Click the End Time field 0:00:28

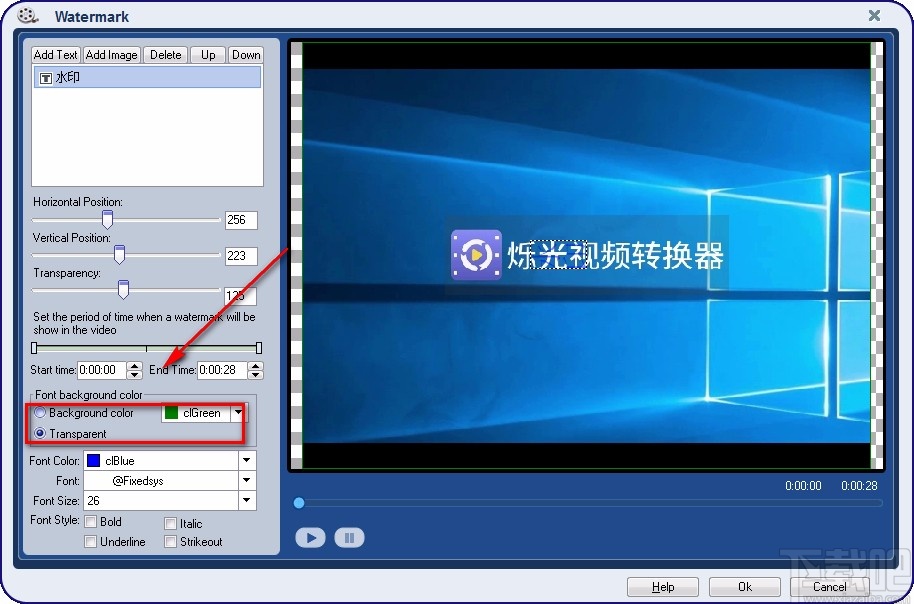point(222,370)
